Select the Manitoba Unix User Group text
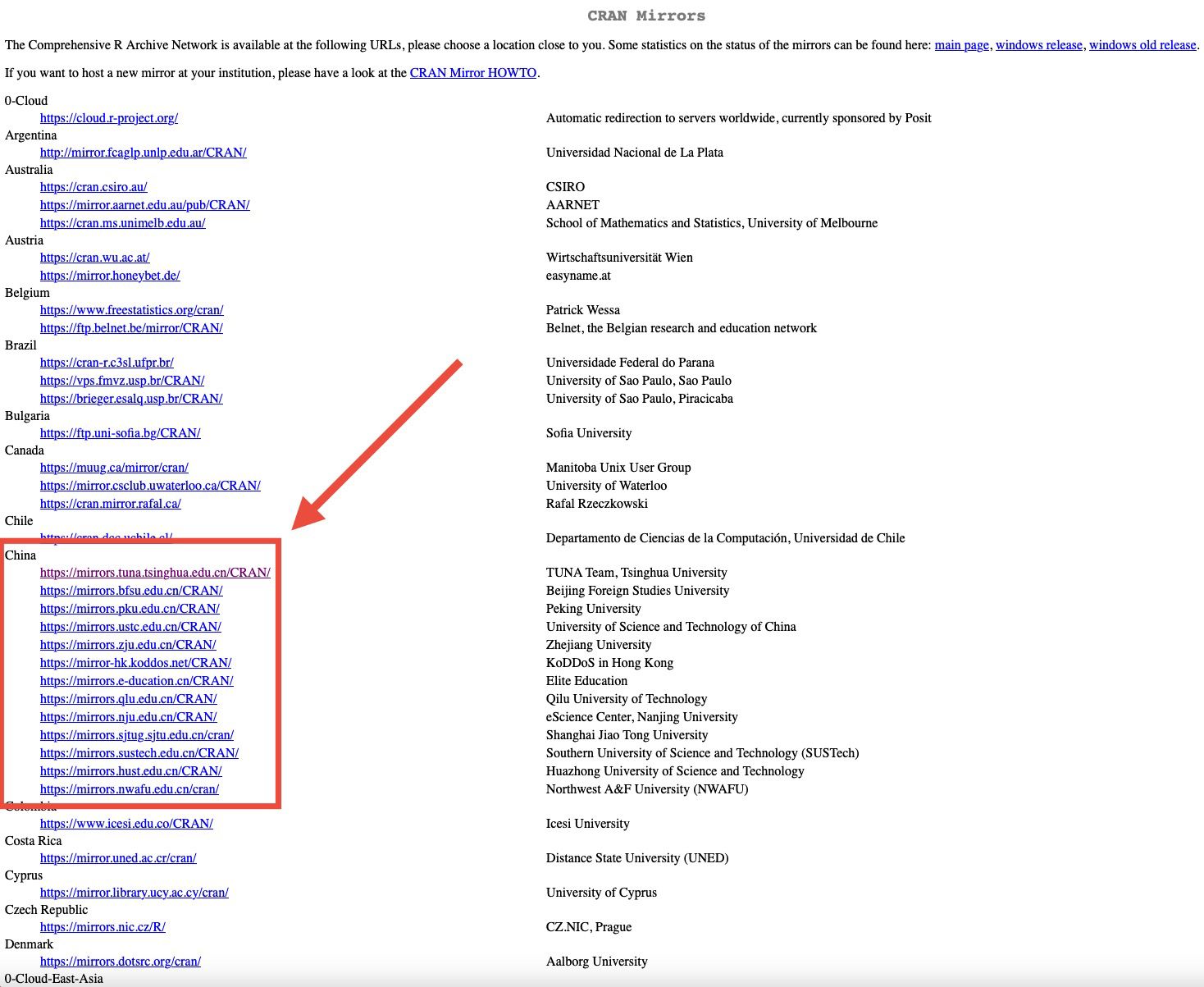Screen dimensions: 1204x987 (618, 468)
